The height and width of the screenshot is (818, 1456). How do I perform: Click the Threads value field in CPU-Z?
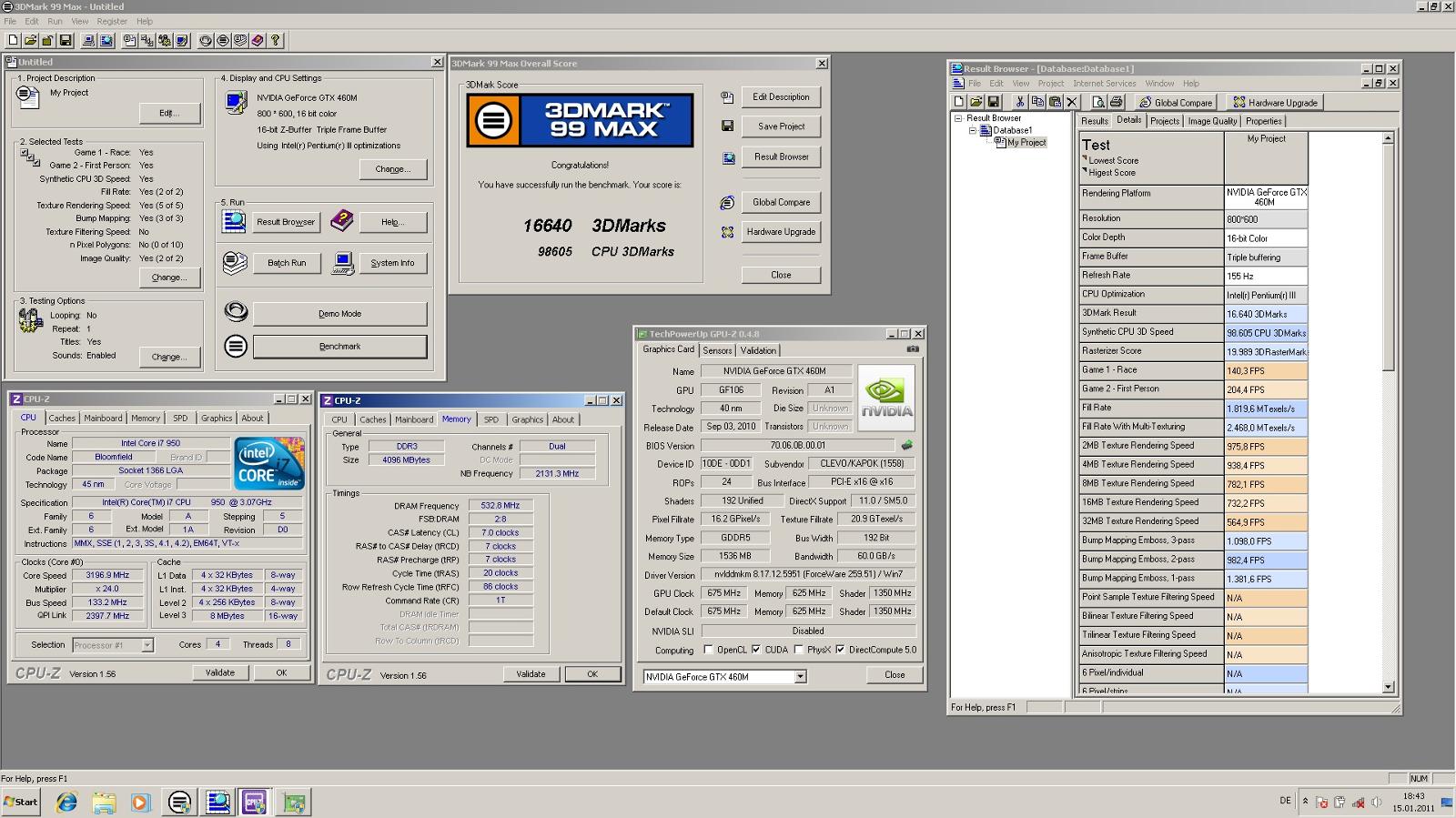coord(288,644)
